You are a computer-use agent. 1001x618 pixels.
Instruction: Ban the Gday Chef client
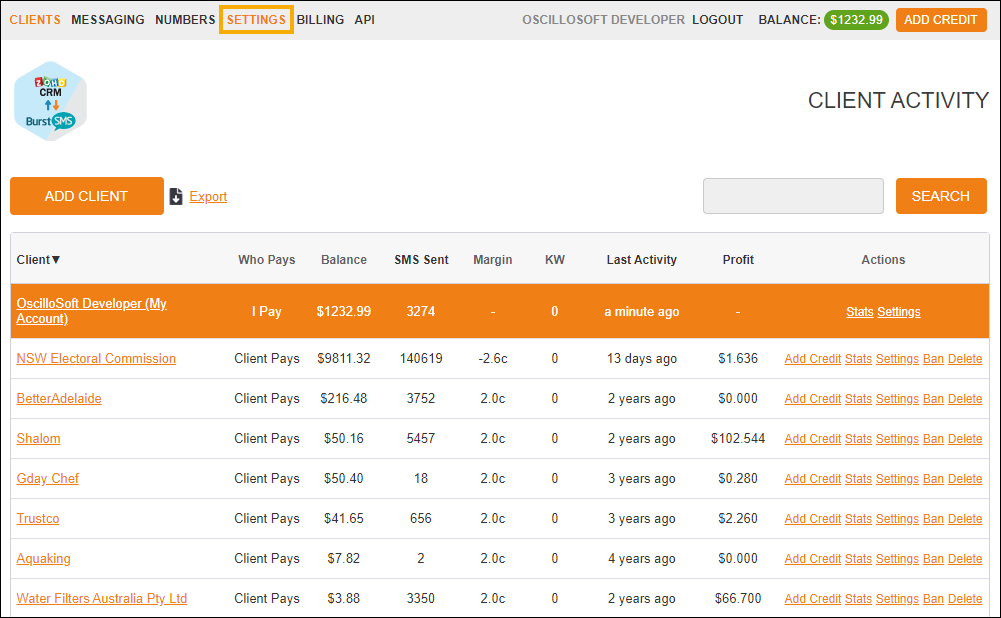tap(933, 479)
